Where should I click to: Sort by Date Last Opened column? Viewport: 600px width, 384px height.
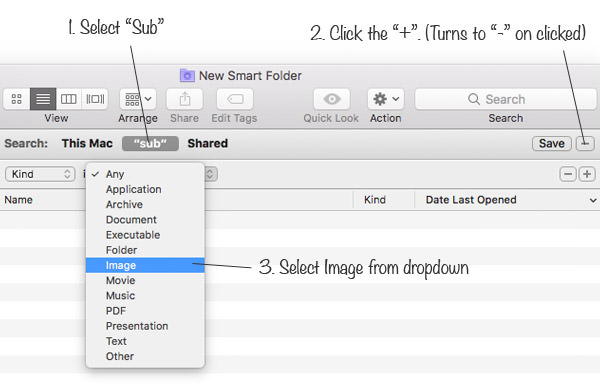[x=471, y=200]
